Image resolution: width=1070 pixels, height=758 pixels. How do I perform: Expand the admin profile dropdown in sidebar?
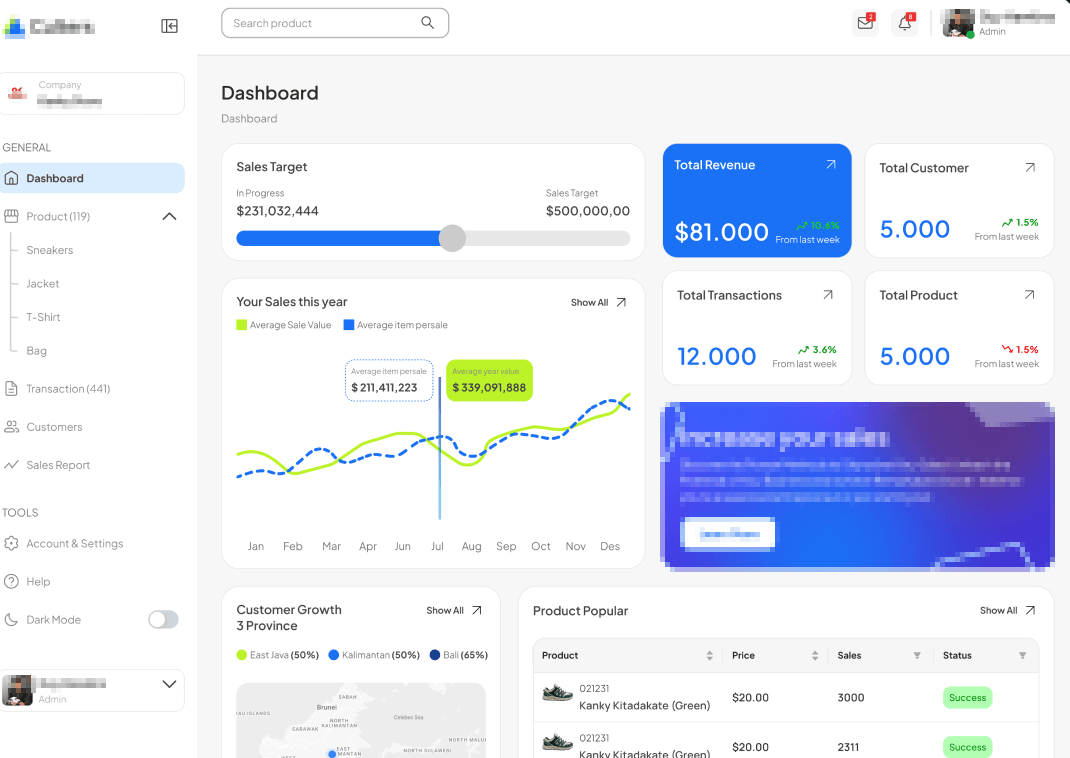click(x=169, y=685)
